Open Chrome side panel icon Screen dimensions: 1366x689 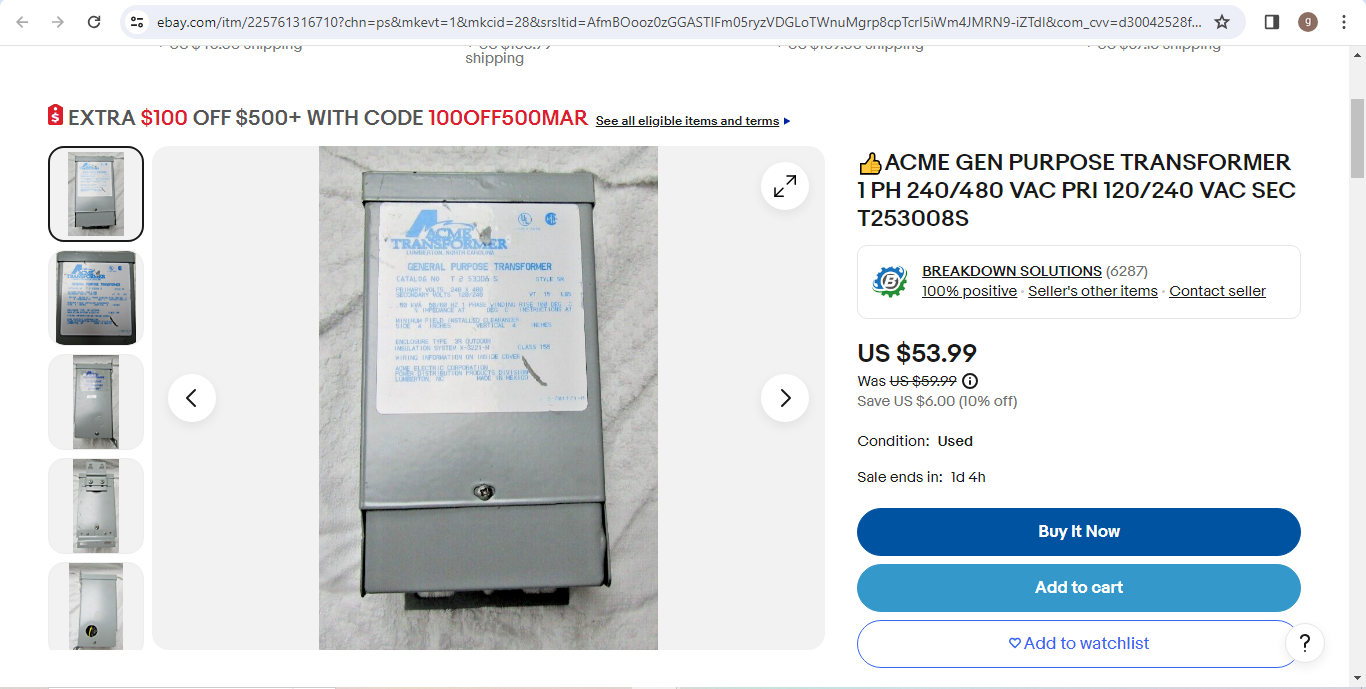(x=1272, y=22)
